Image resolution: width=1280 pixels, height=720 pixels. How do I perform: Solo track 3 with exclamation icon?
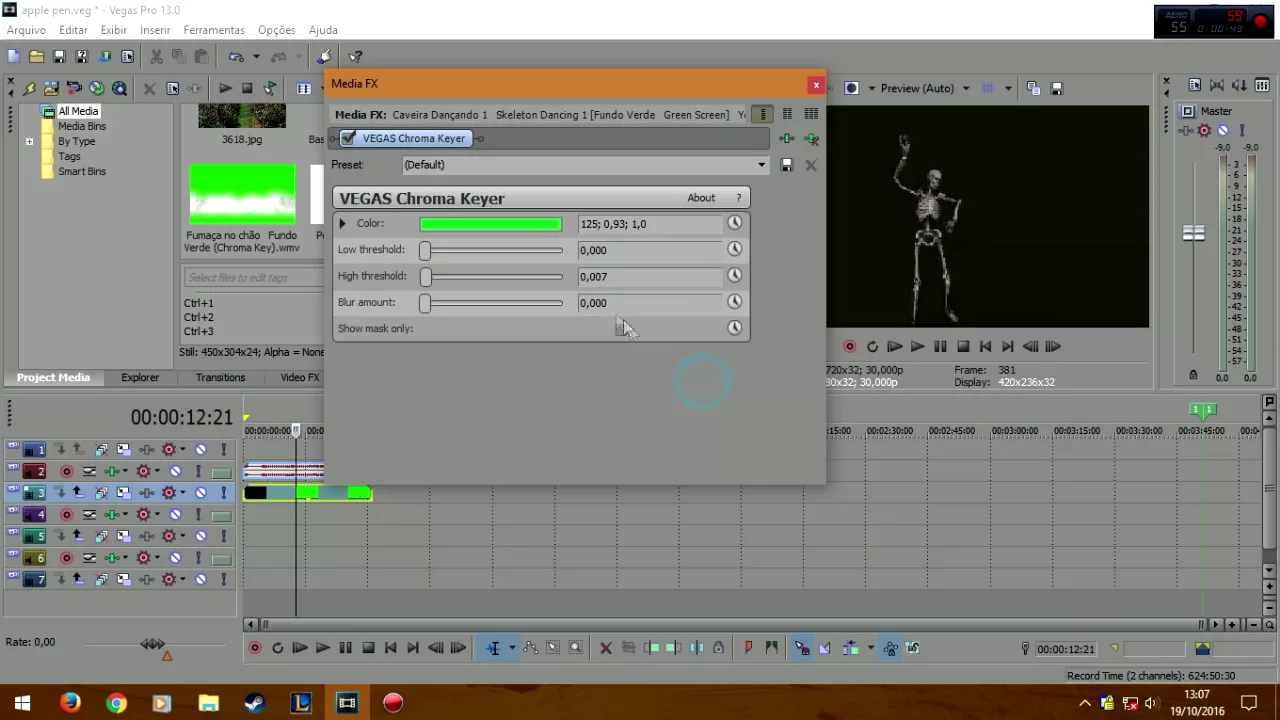click(x=224, y=493)
